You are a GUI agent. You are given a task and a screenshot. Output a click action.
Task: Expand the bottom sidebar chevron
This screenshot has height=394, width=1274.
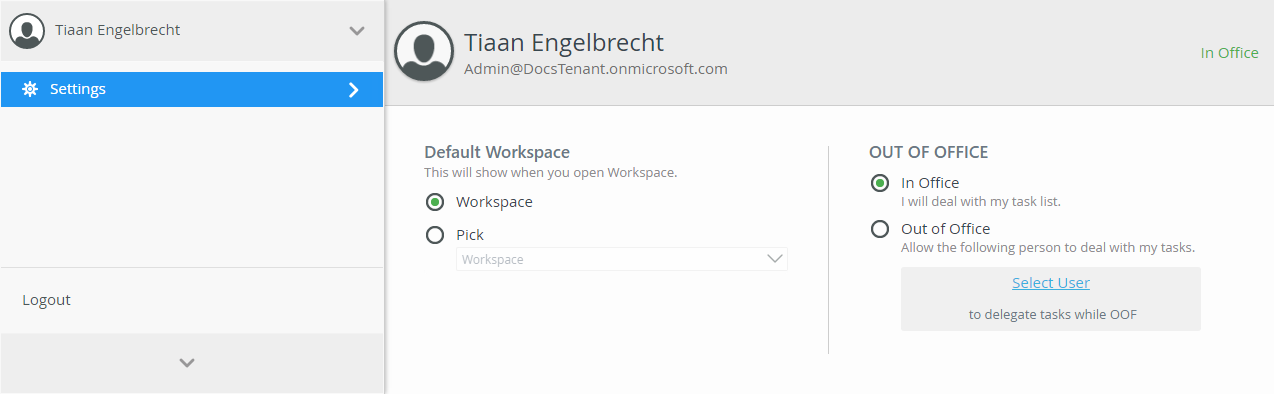click(186, 363)
